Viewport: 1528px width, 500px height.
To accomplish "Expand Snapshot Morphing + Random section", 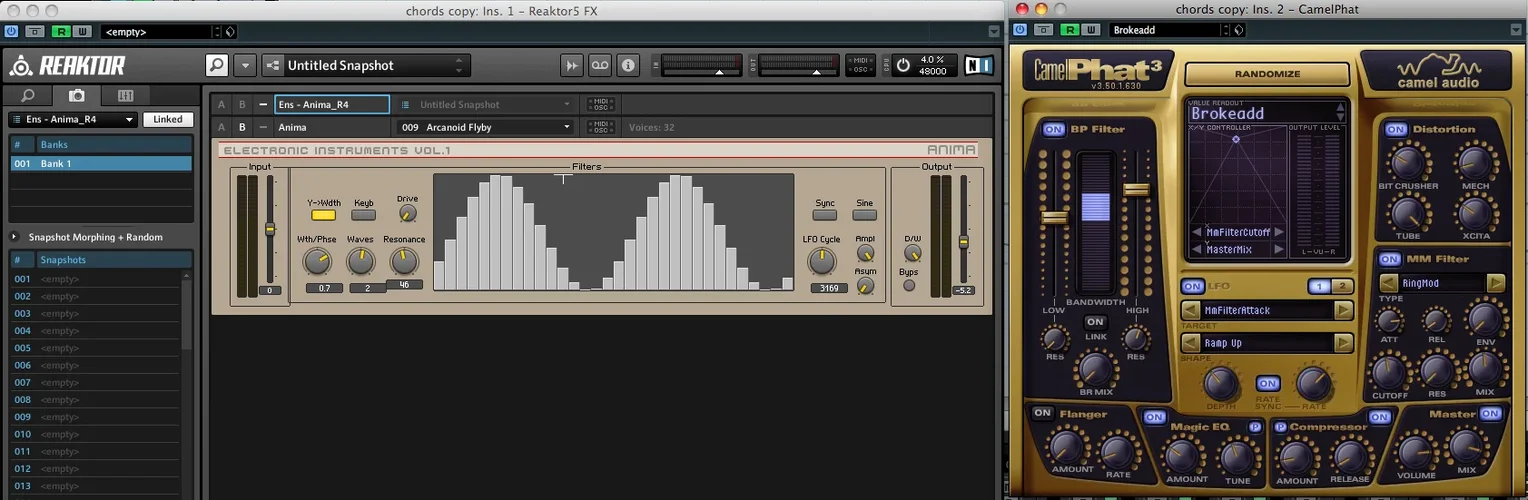I will [x=15, y=237].
